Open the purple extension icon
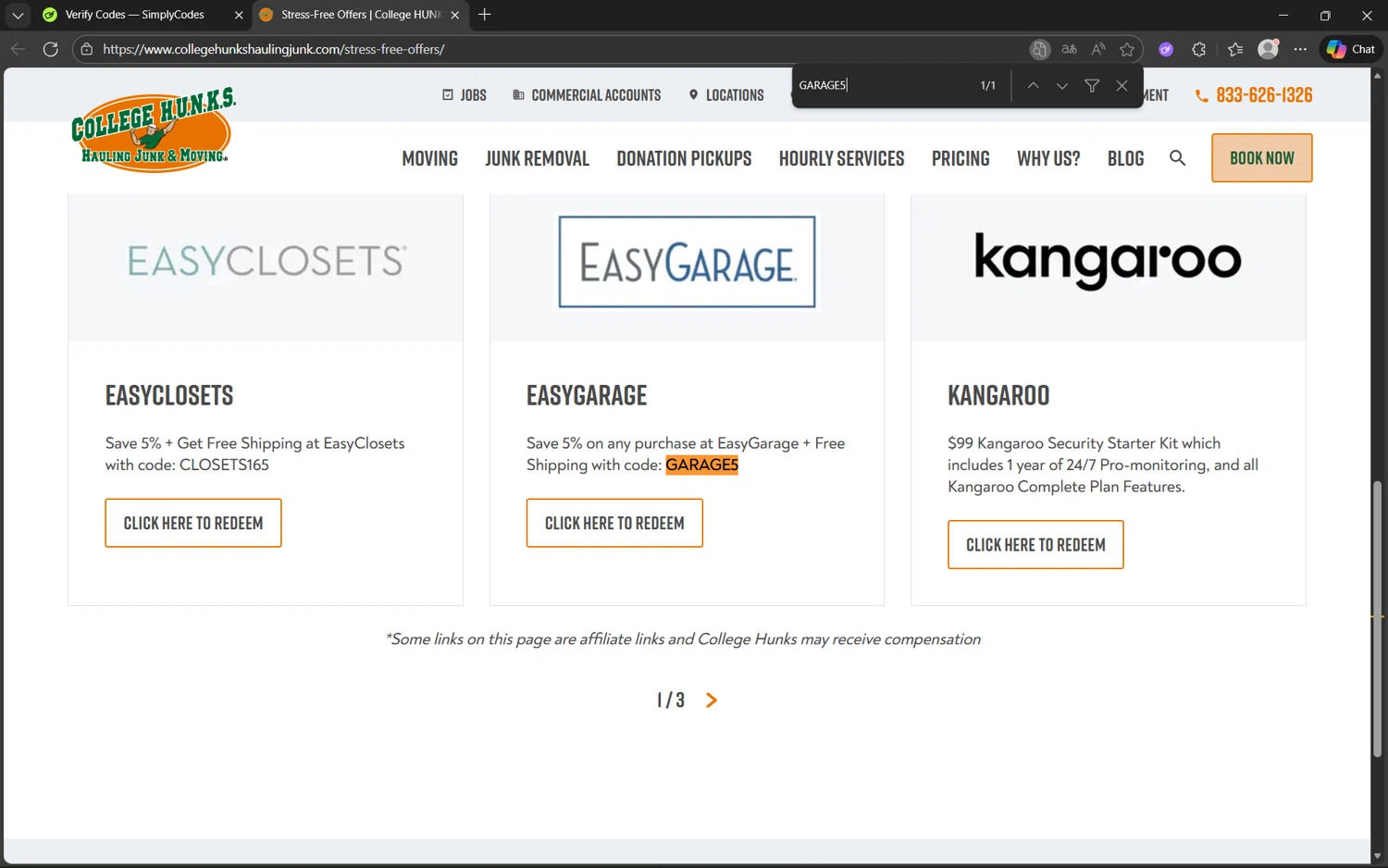The width and height of the screenshot is (1388, 868). tap(1166, 49)
